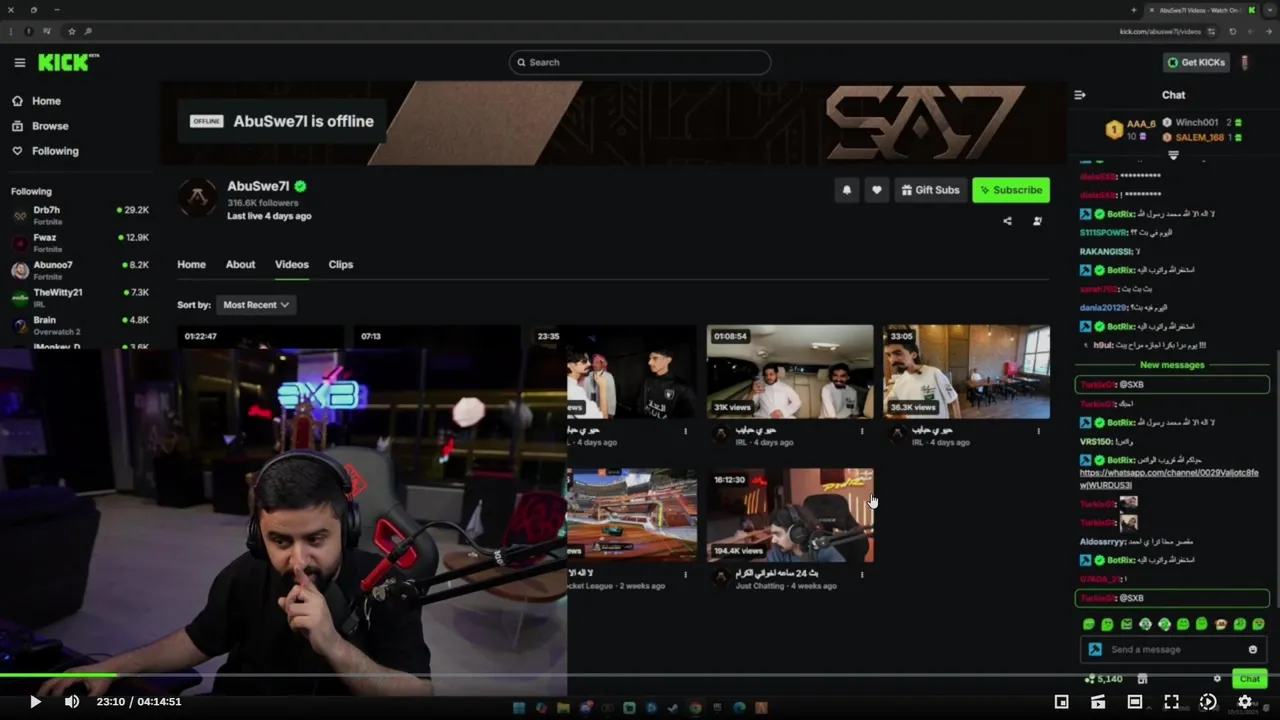Click the 5,140 channel points counter
Image resolution: width=1280 pixels, height=720 pixels.
click(x=1104, y=679)
